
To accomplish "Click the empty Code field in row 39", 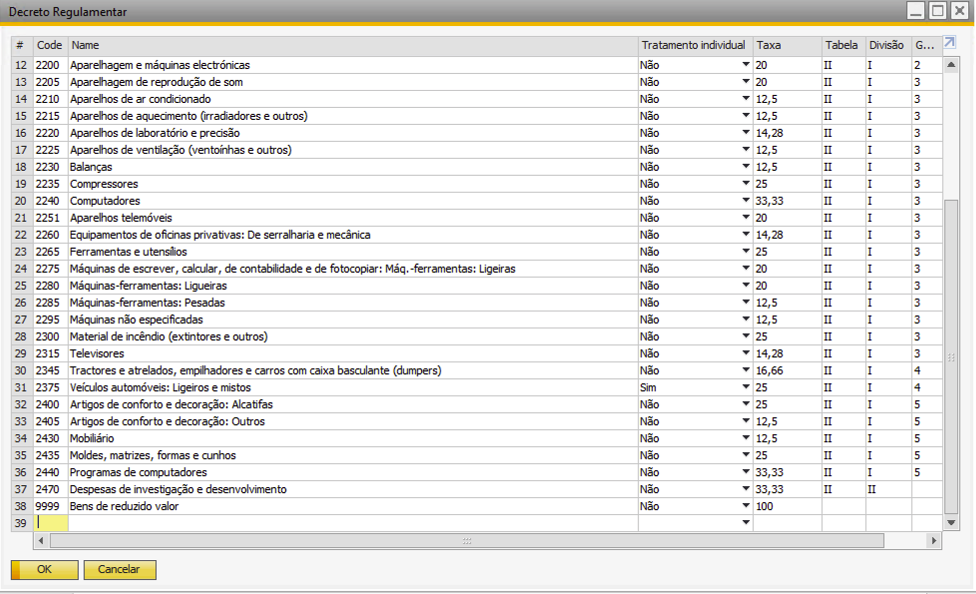I will [50, 523].
